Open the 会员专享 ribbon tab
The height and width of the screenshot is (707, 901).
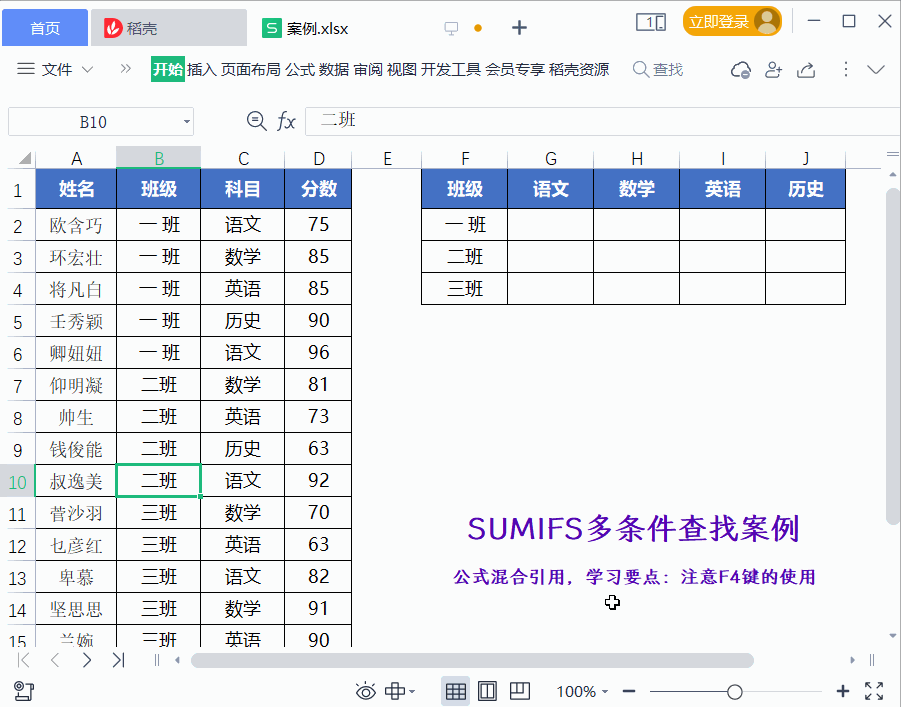click(515, 70)
